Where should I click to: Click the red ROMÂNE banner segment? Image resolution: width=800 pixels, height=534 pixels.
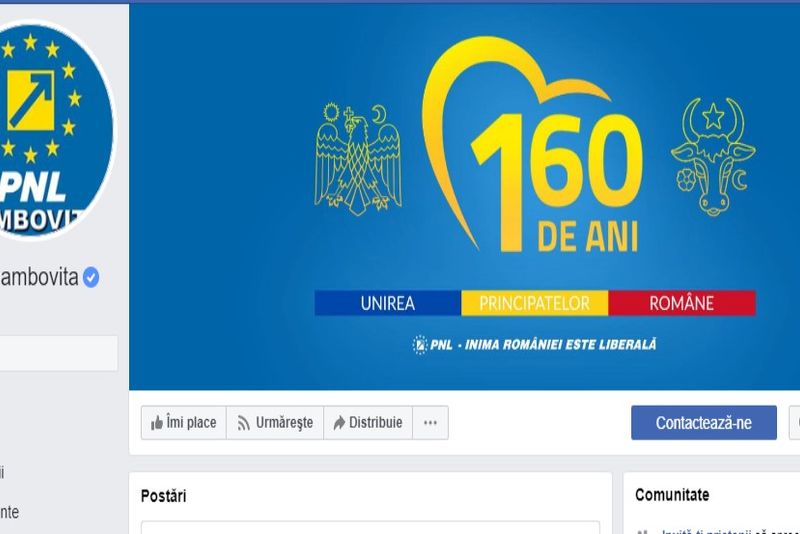[682, 303]
